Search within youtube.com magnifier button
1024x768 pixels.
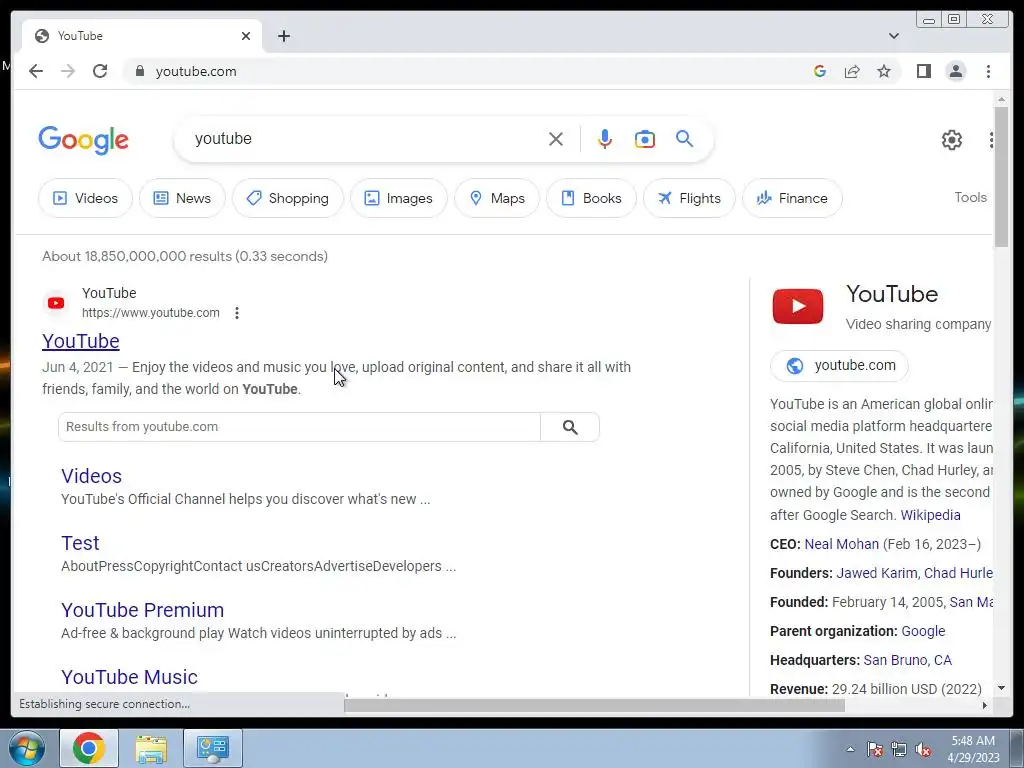(x=570, y=427)
